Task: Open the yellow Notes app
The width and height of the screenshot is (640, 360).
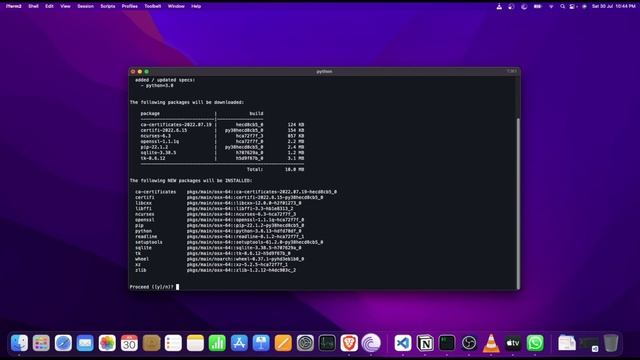Action: (x=196, y=343)
